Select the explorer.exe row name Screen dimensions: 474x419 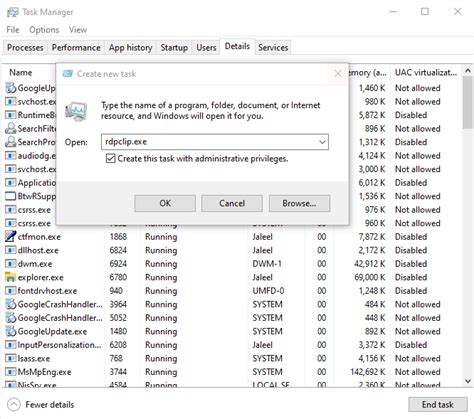(41, 277)
